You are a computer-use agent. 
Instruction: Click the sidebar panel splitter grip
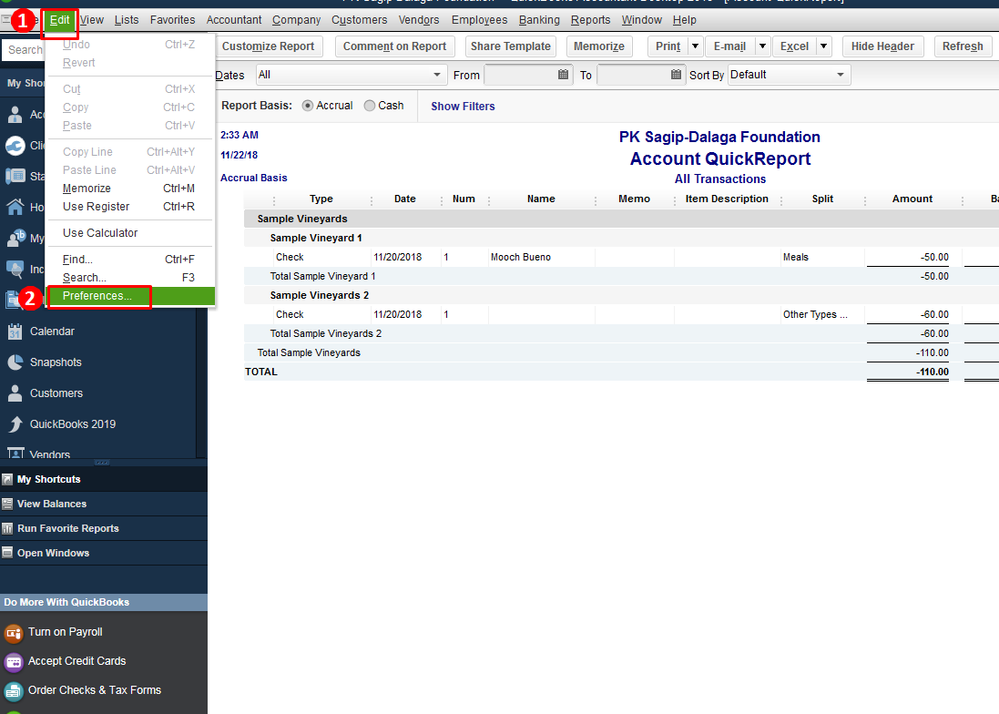102,462
